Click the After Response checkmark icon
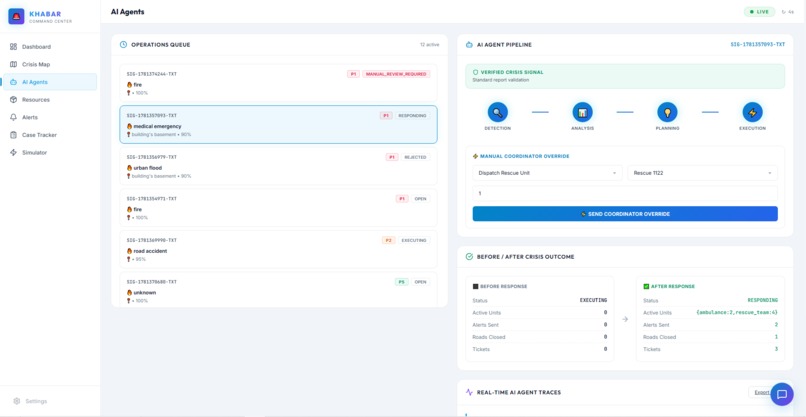 [x=646, y=286]
